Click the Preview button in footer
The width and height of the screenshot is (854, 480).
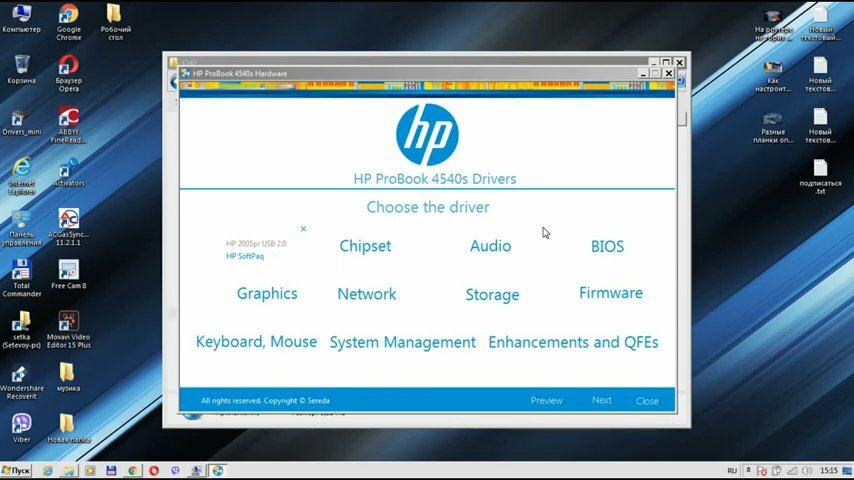tap(546, 400)
